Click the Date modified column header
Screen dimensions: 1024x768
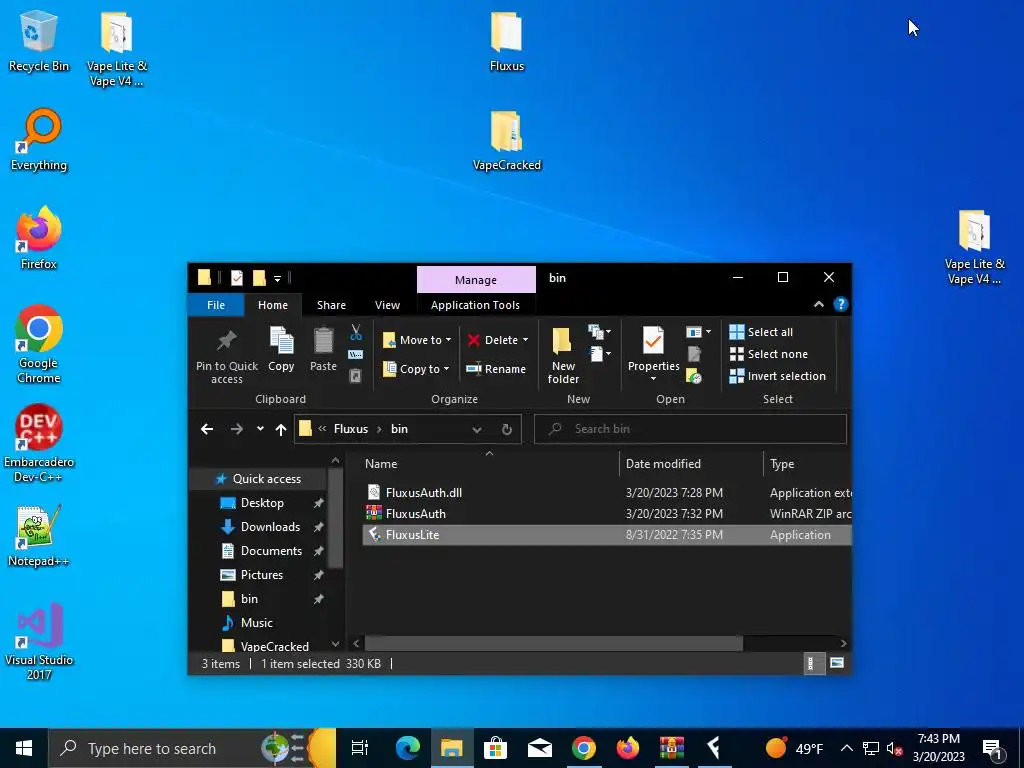click(691, 464)
